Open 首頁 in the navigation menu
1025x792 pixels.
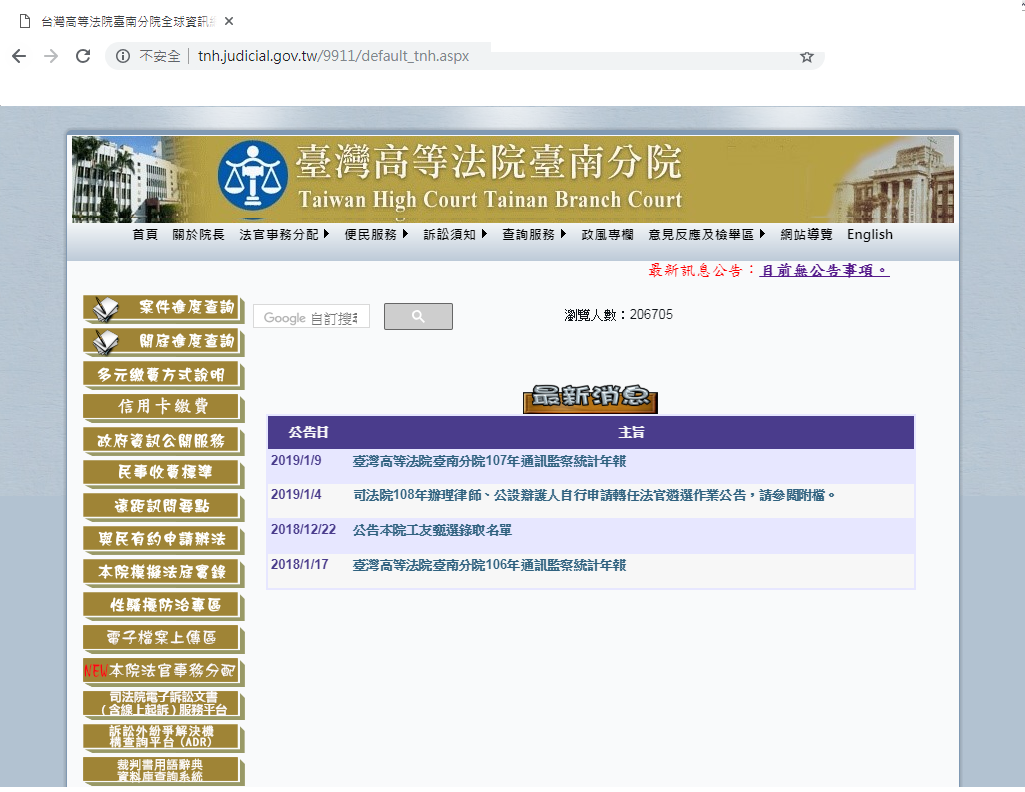coord(145,235)
